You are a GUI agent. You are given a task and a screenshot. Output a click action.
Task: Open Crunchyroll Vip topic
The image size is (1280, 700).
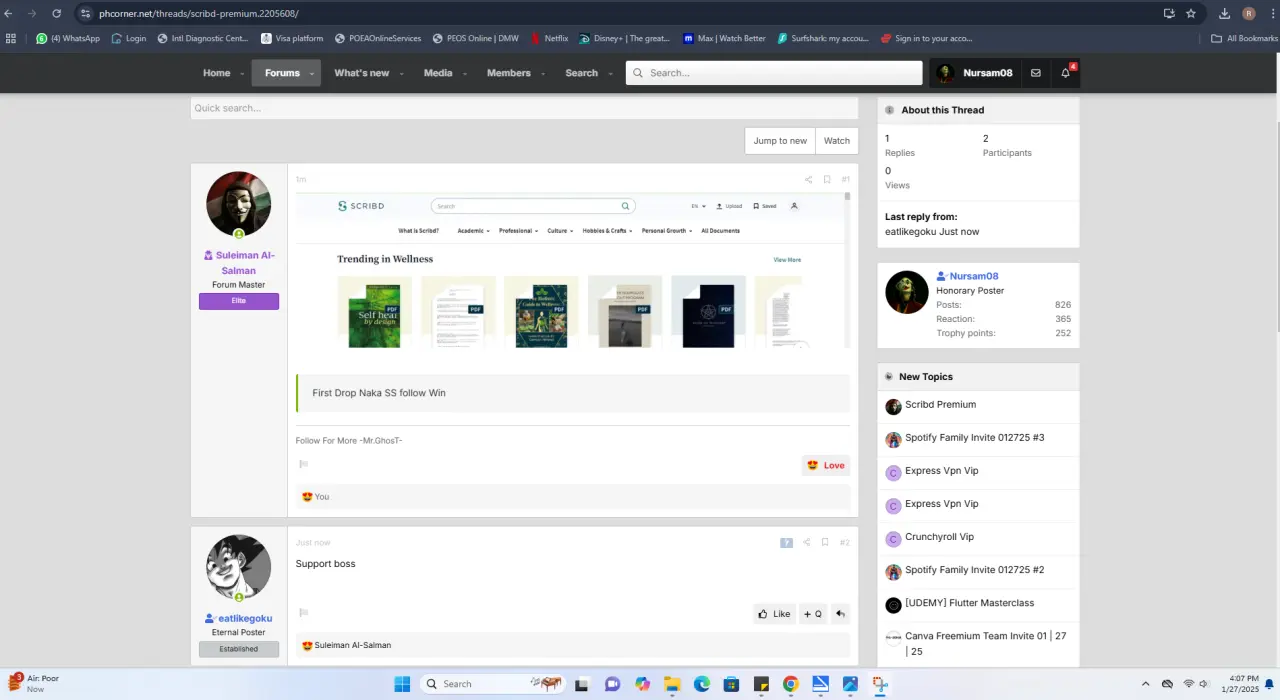click(x=939, y=537)
